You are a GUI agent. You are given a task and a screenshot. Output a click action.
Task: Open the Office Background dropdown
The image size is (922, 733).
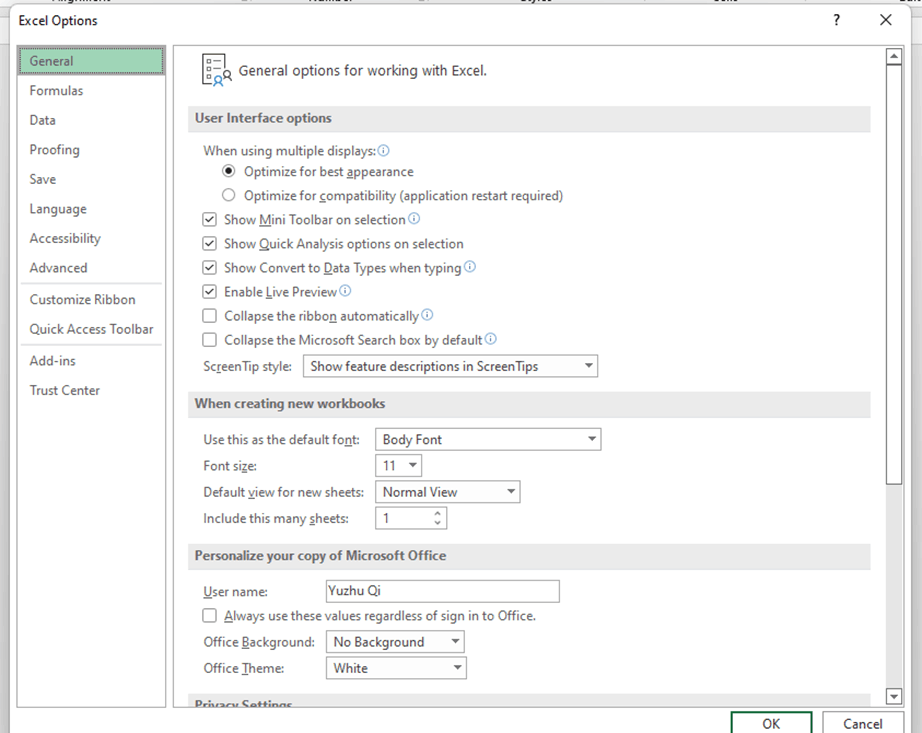point(395,642)
